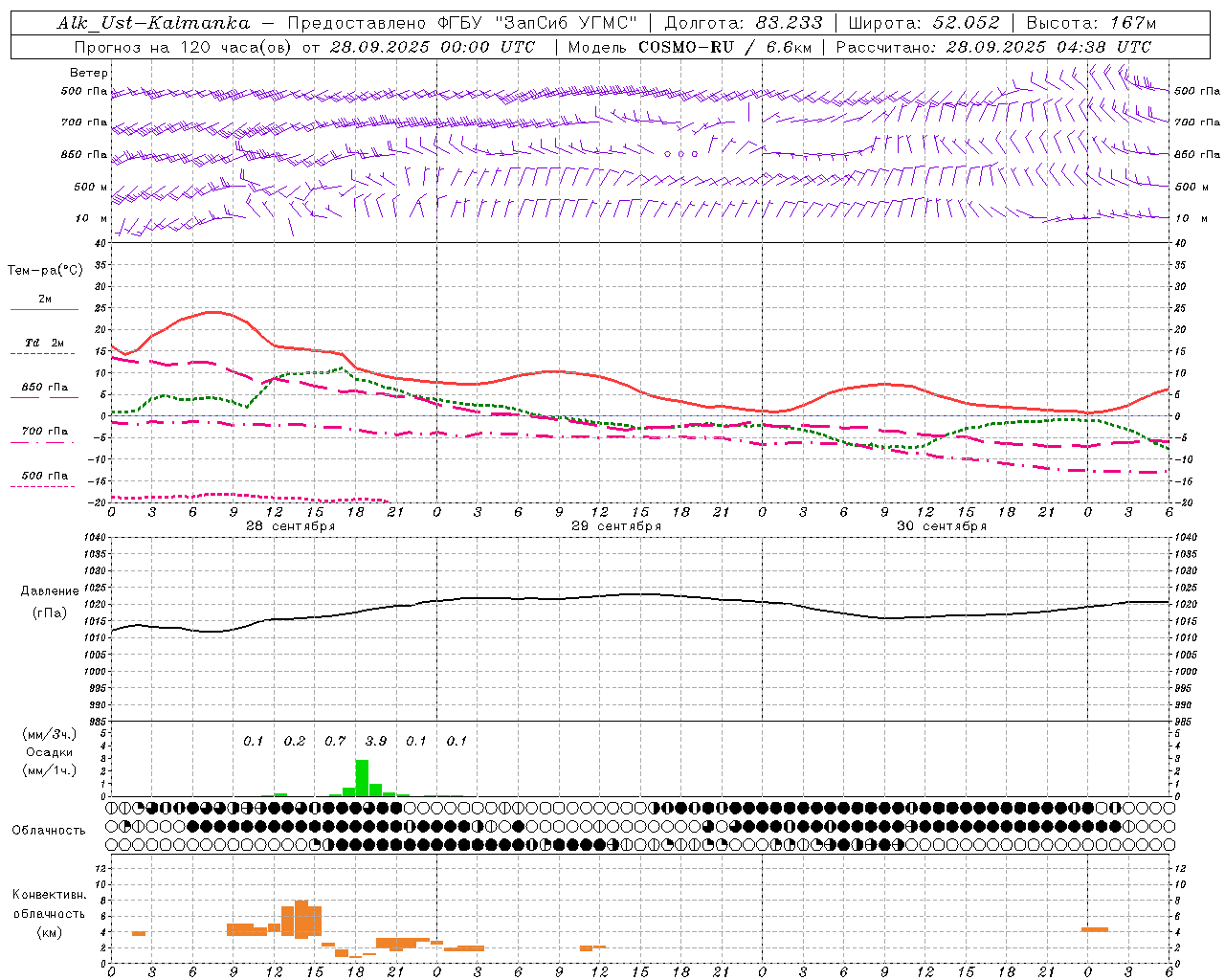Click the forecast header Прогноз на 120 часа(ов)
Viewport: 1225px width, 980px height.
click(184, 47)
